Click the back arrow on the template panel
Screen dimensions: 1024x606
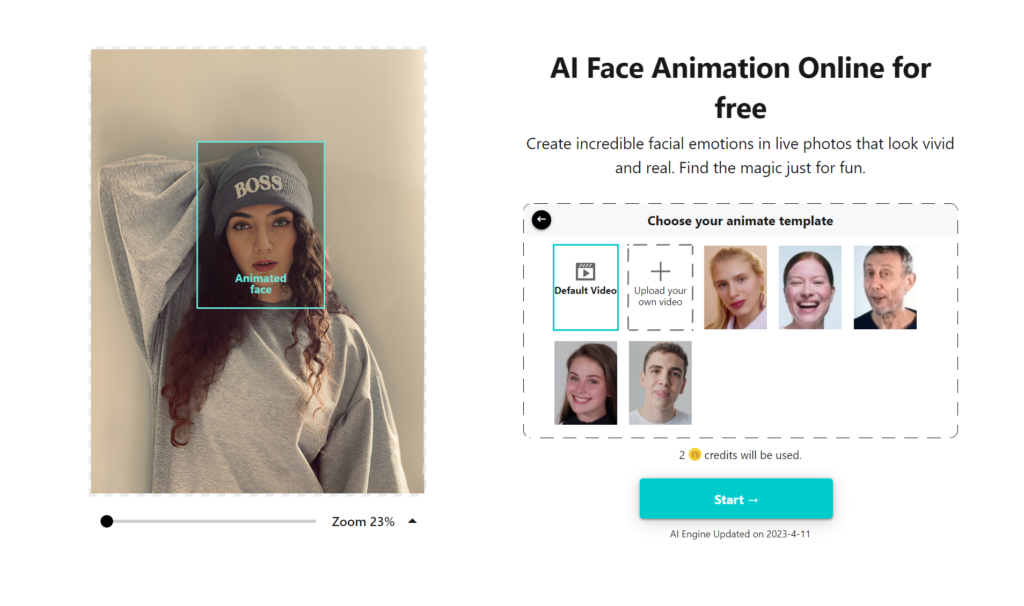pyautogui.click(x=541, y=220)
